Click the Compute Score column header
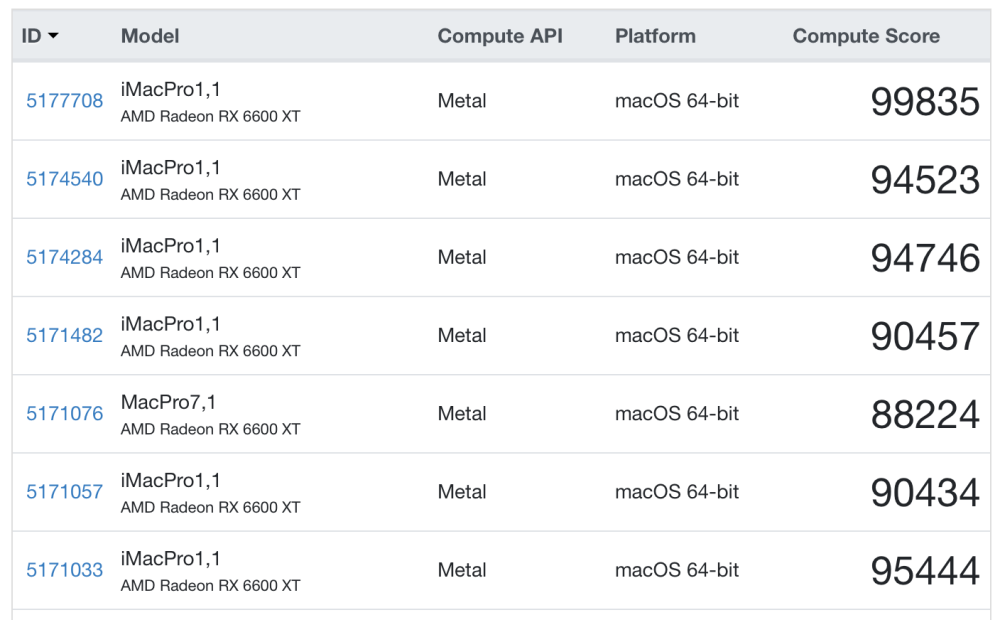Screen dimensions: 1000x620 [x=866, y=36]
